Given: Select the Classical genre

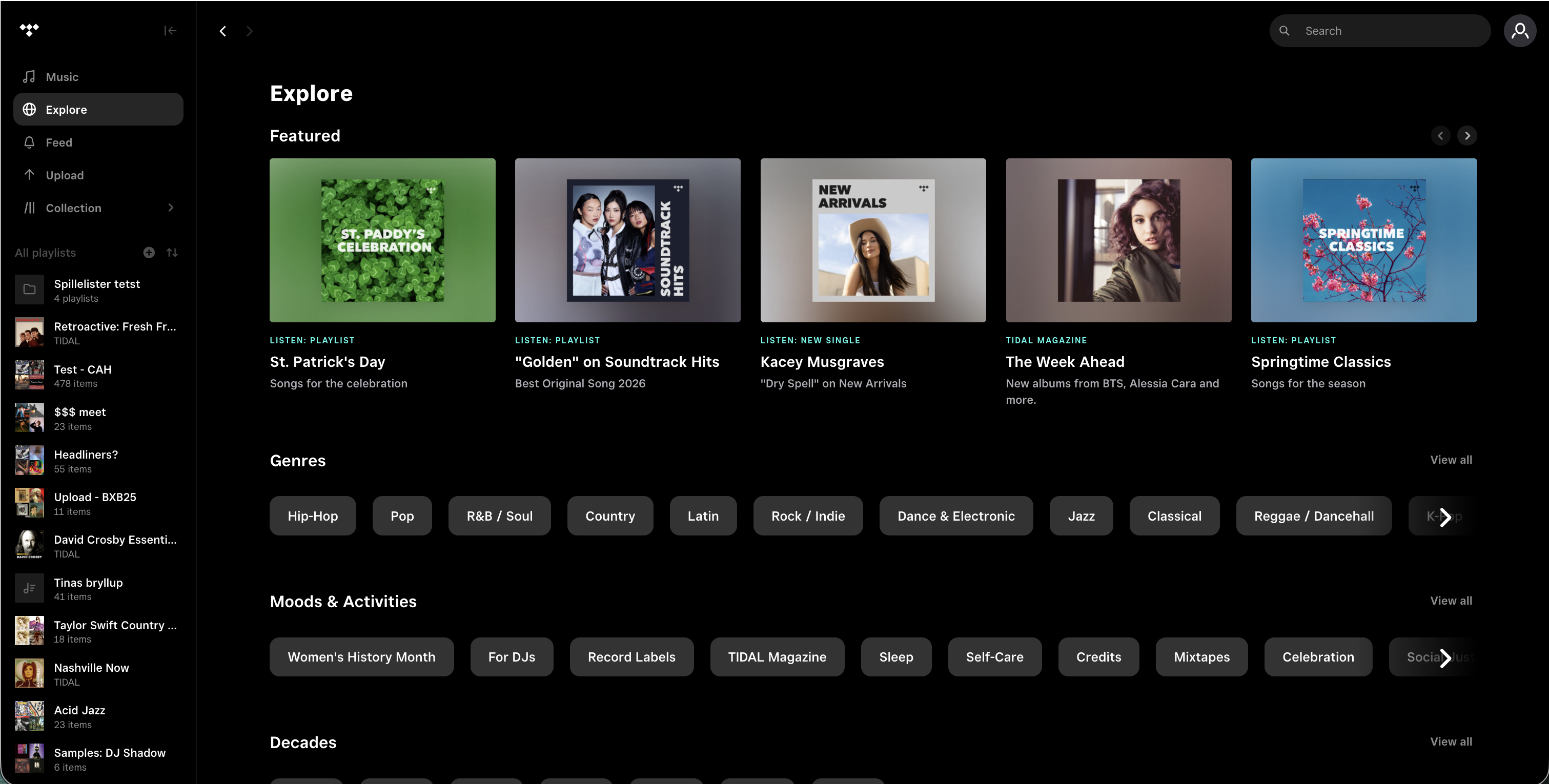Looking at the screenshot, I should tap(1174, 516).
